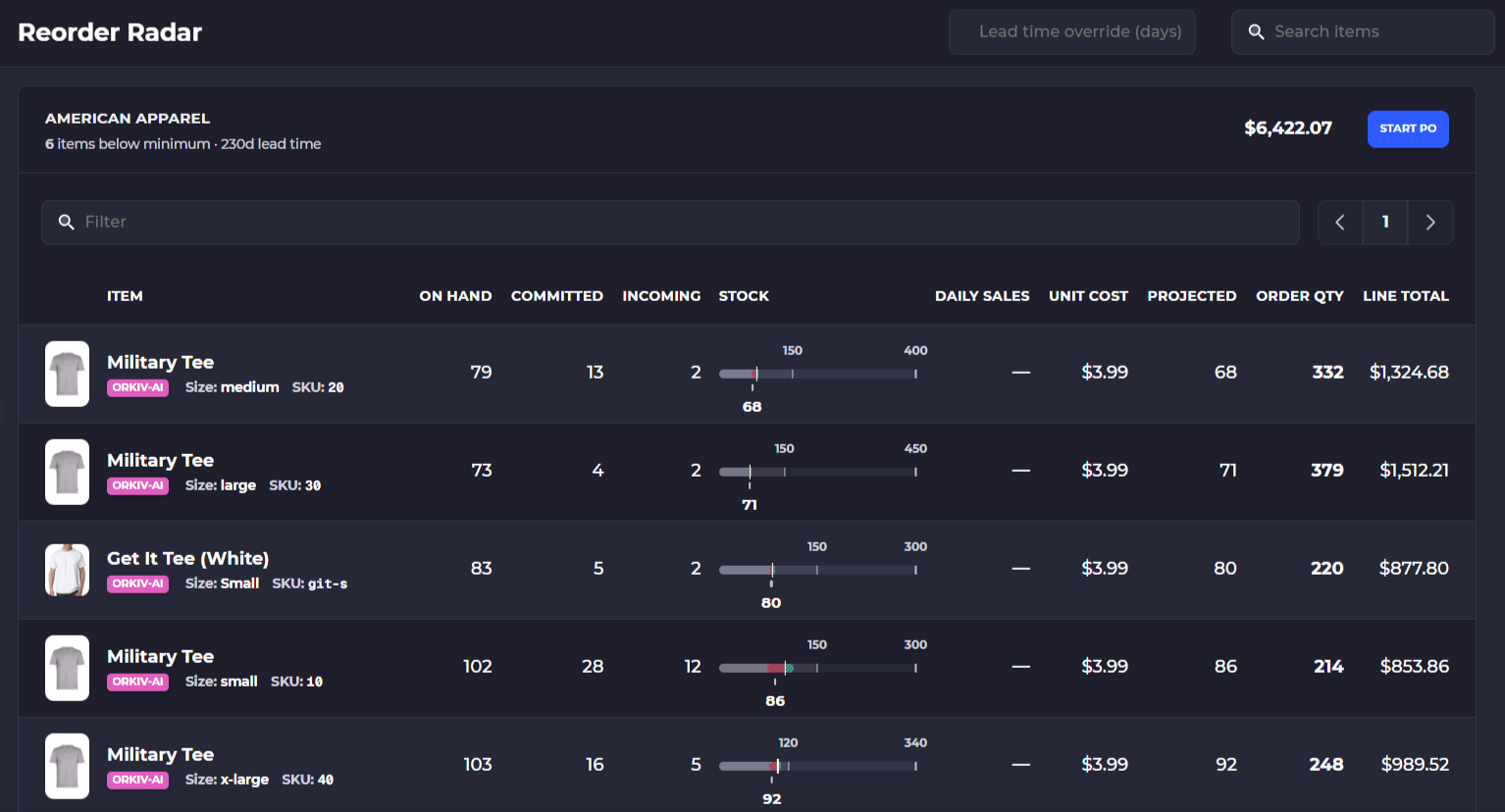1505x812 pixels.
Task: Go to next page with right chevron
Action: click(1430, 223)
